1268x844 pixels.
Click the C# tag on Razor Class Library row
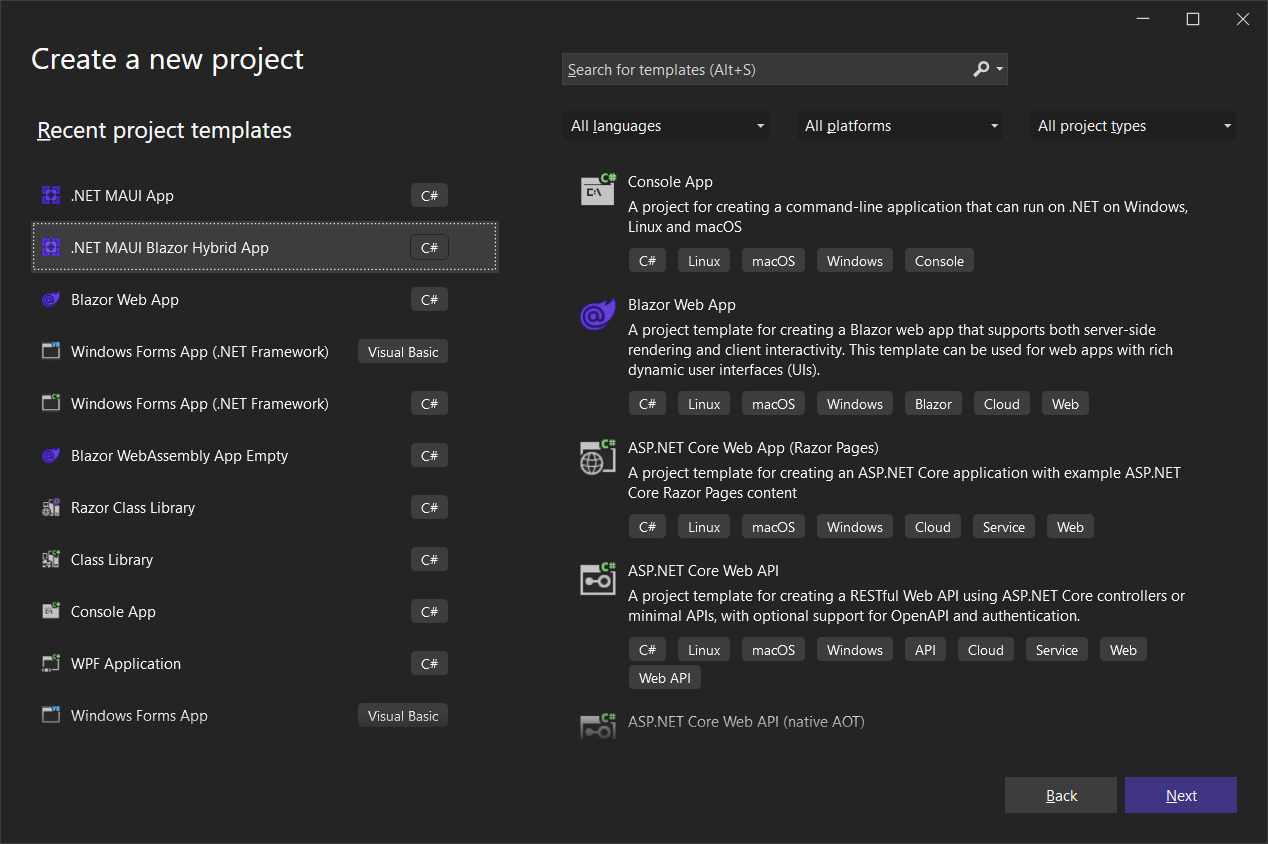pyautogui.click(x=429, y=507)
